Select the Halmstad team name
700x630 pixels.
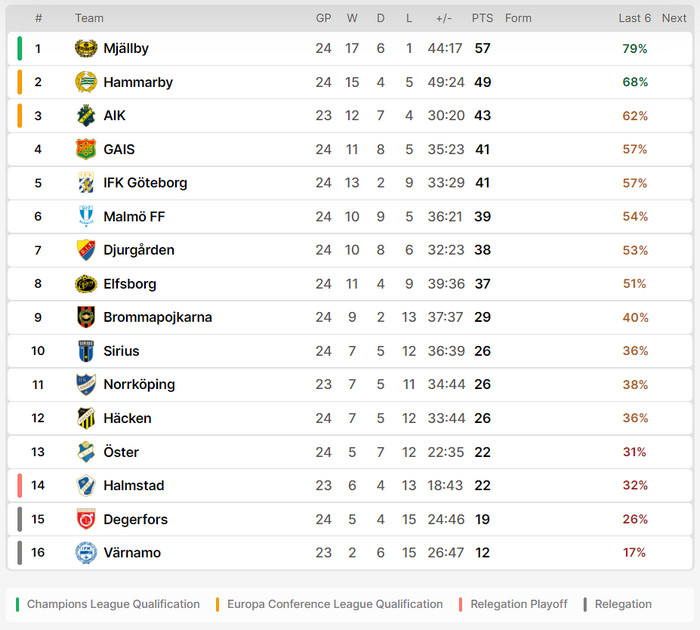pyautogui.click(x=133, y=485)
